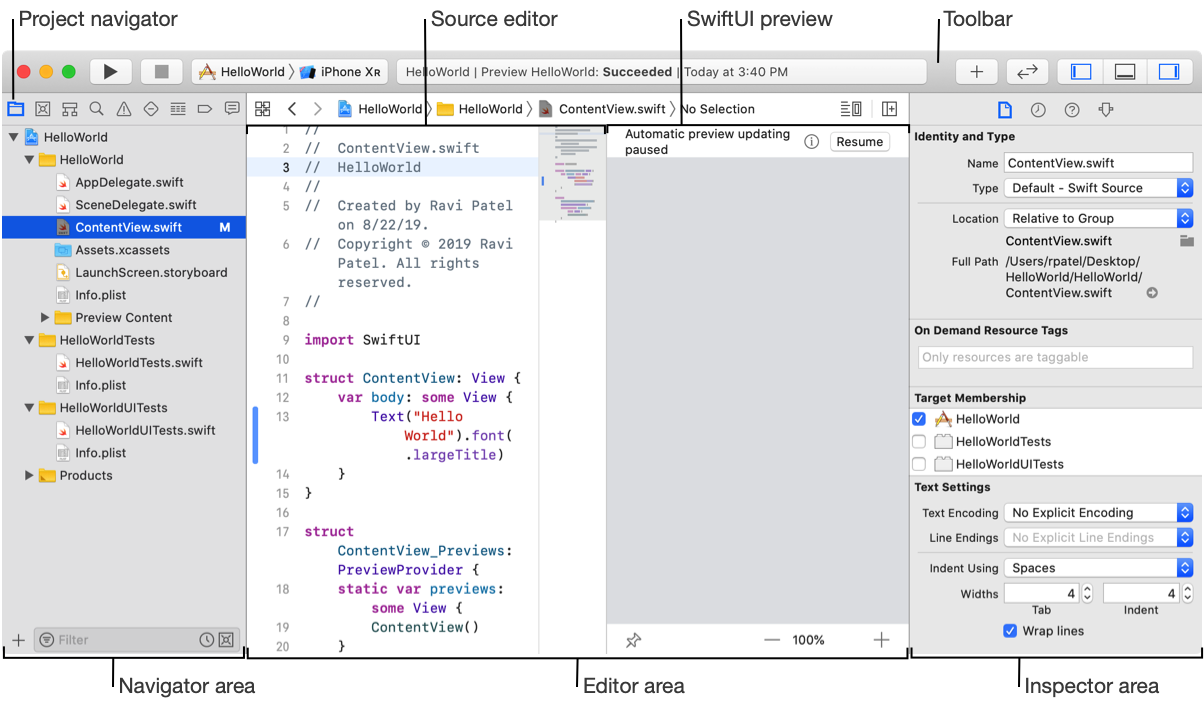
Task: Select the File inspector tab
Action: tap(1006, 109)
